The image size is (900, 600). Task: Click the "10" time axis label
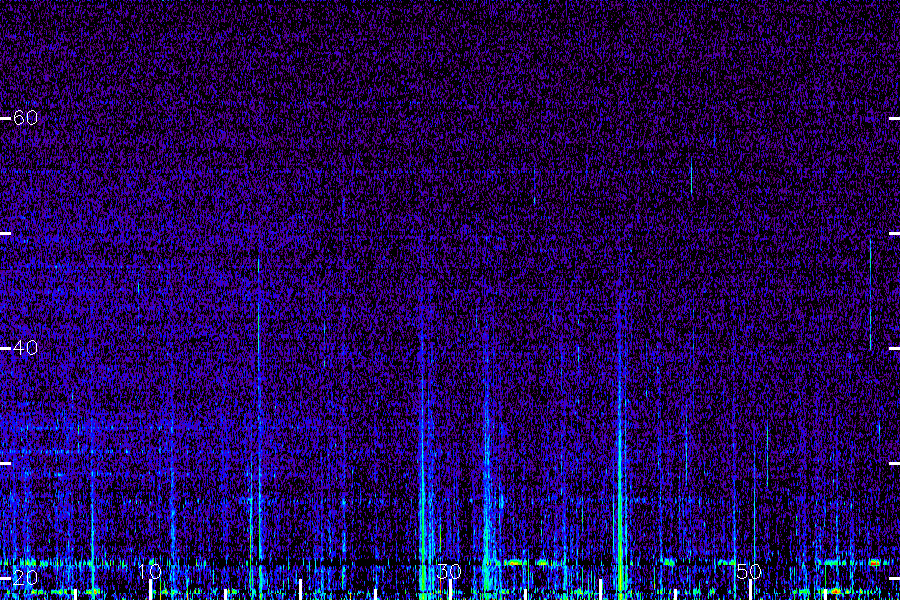pos(150,571)
